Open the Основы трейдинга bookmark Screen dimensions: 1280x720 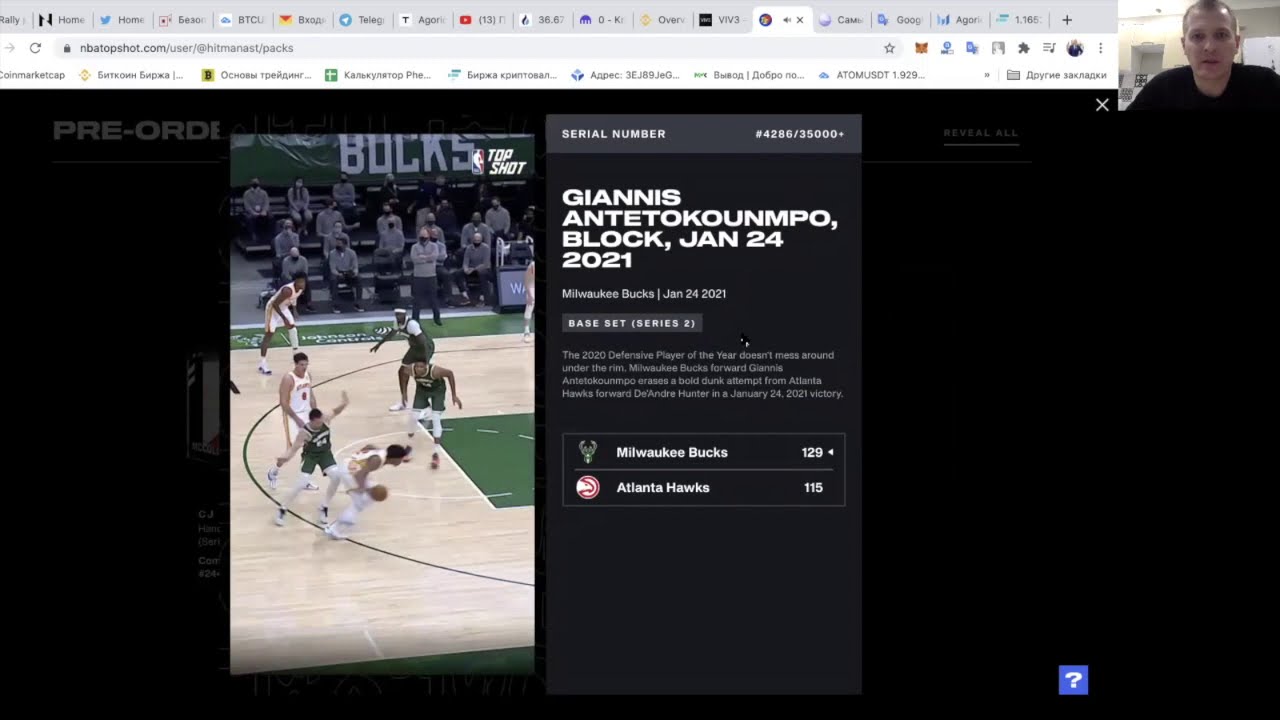257,75
